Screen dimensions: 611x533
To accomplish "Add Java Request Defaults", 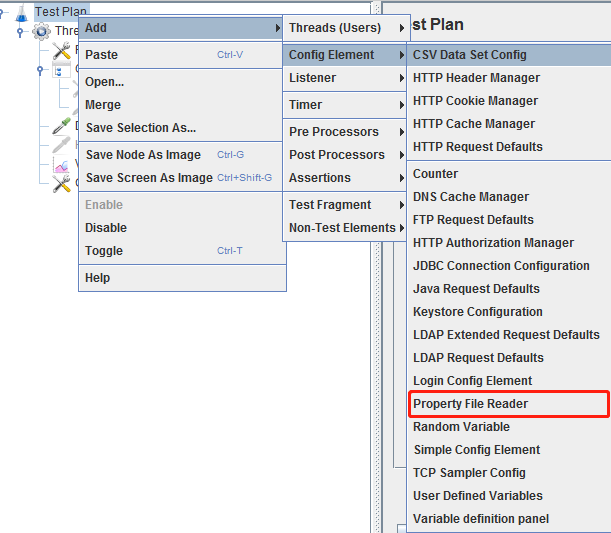I will coord(509,289).
